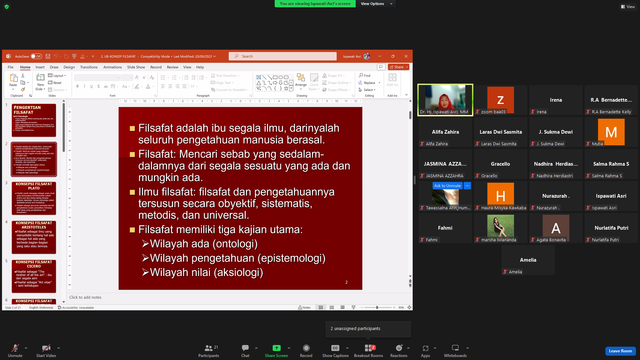Select the Konsepsi Filsafat Plato slide thumbnail
This screenshot has width=640, height=360.
(x=34, y=198)
